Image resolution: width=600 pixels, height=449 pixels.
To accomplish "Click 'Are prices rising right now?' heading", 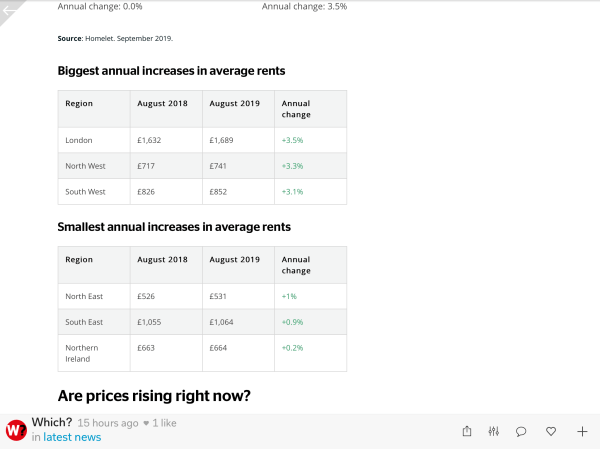I will pyautogui.click(x=153, y=396).
